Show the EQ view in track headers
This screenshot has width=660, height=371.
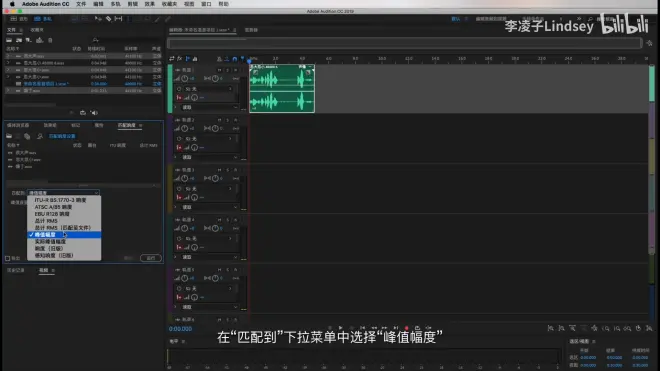[x=195, y=59]
